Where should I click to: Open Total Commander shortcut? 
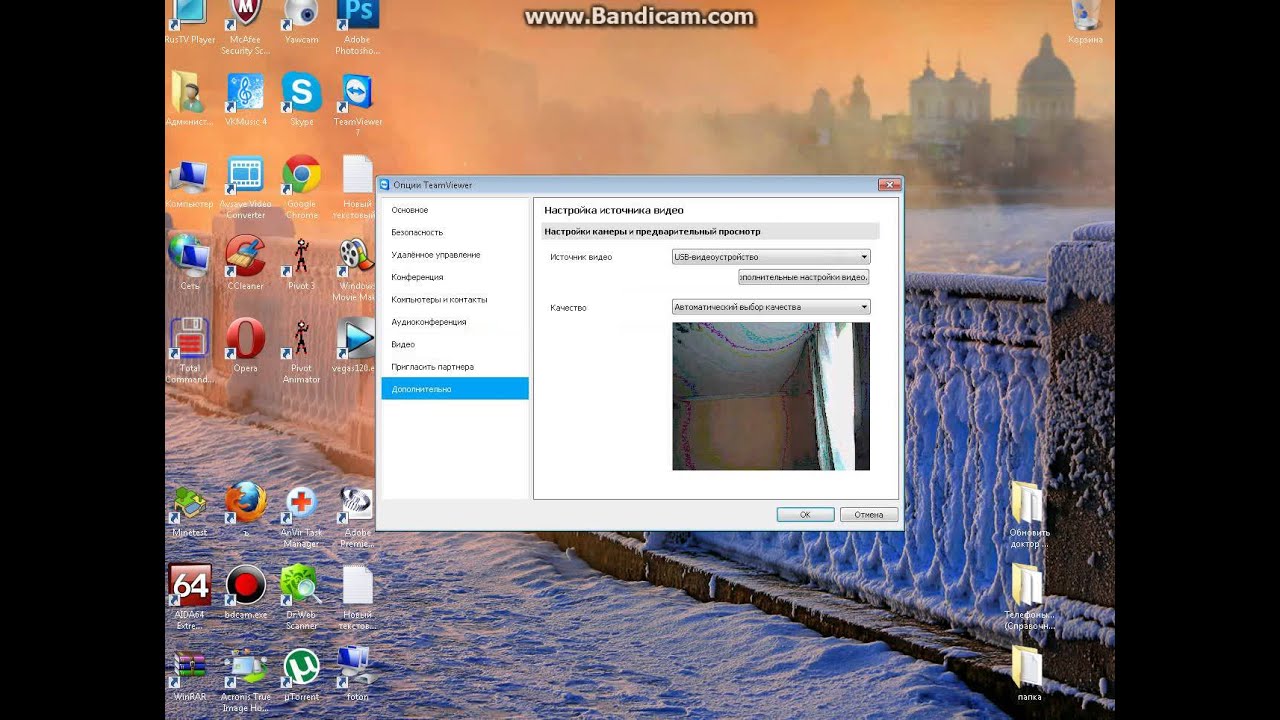(x=189, y=350)
